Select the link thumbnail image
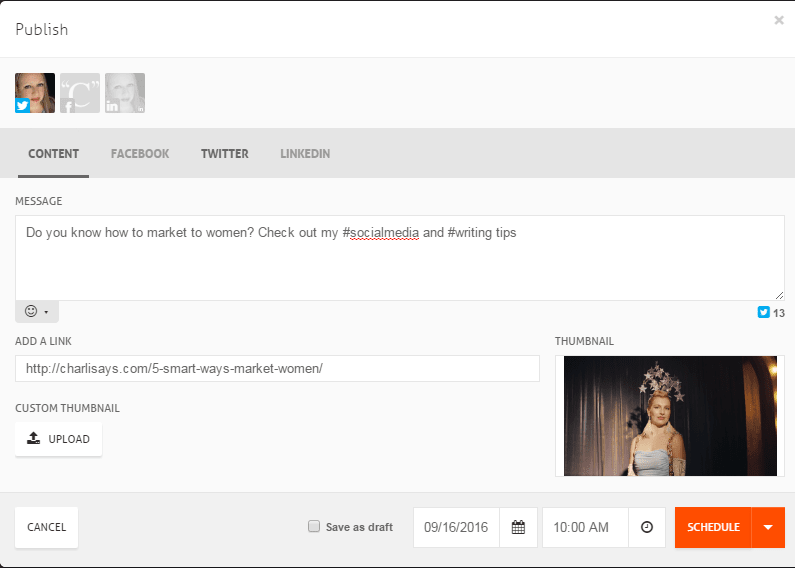The image size is (795, 568). pos(670,416)
